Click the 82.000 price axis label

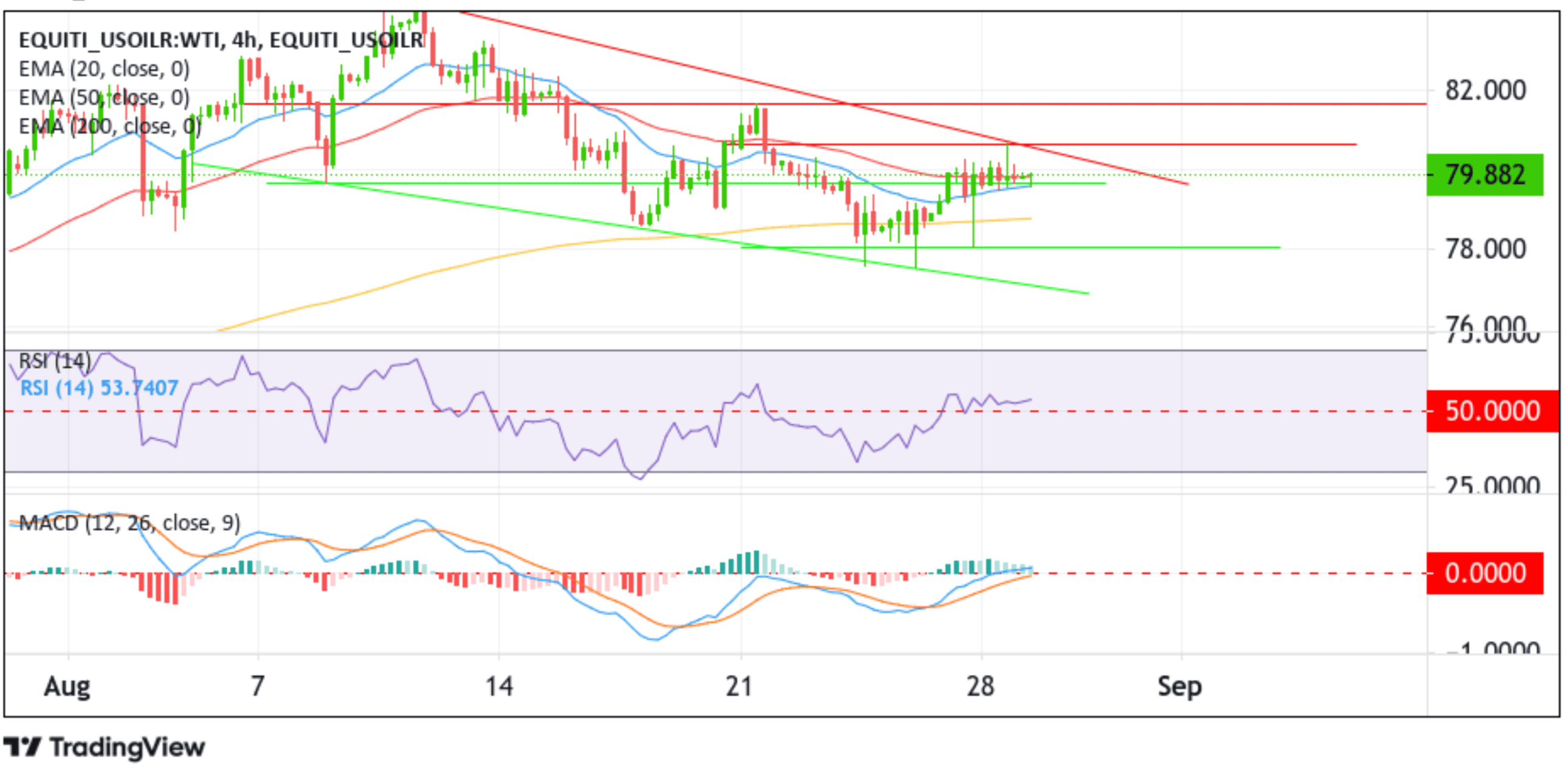1485,90
